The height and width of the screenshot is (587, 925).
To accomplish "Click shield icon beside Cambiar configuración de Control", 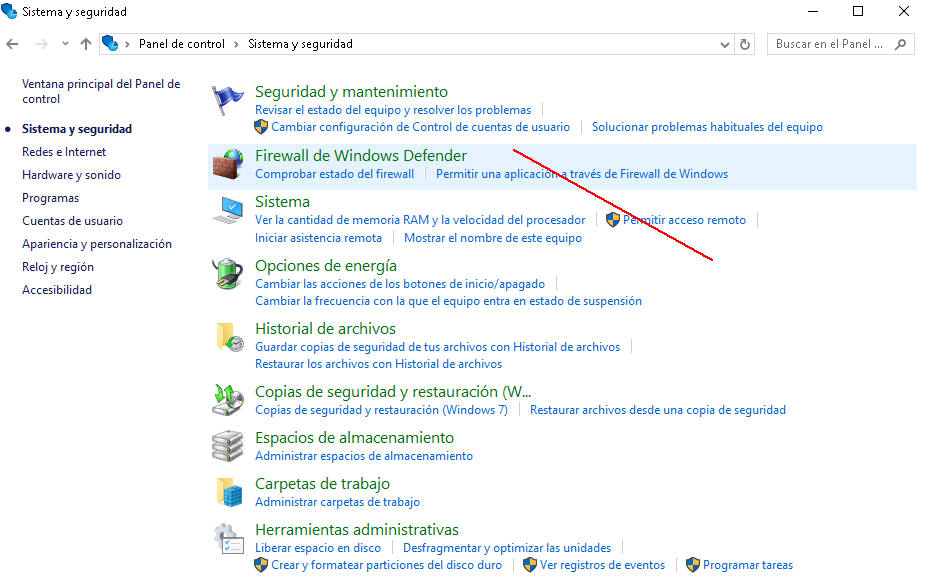I will (261, 127).
